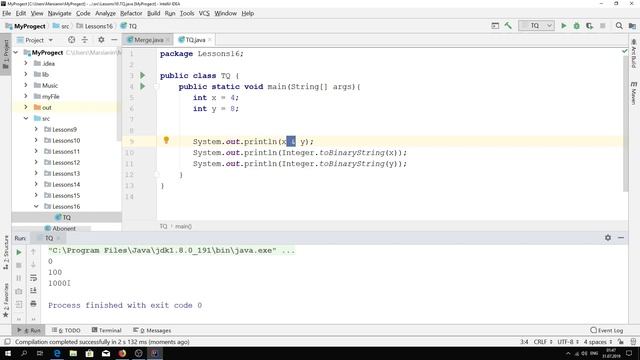Open the File menu

click(7, 13)
